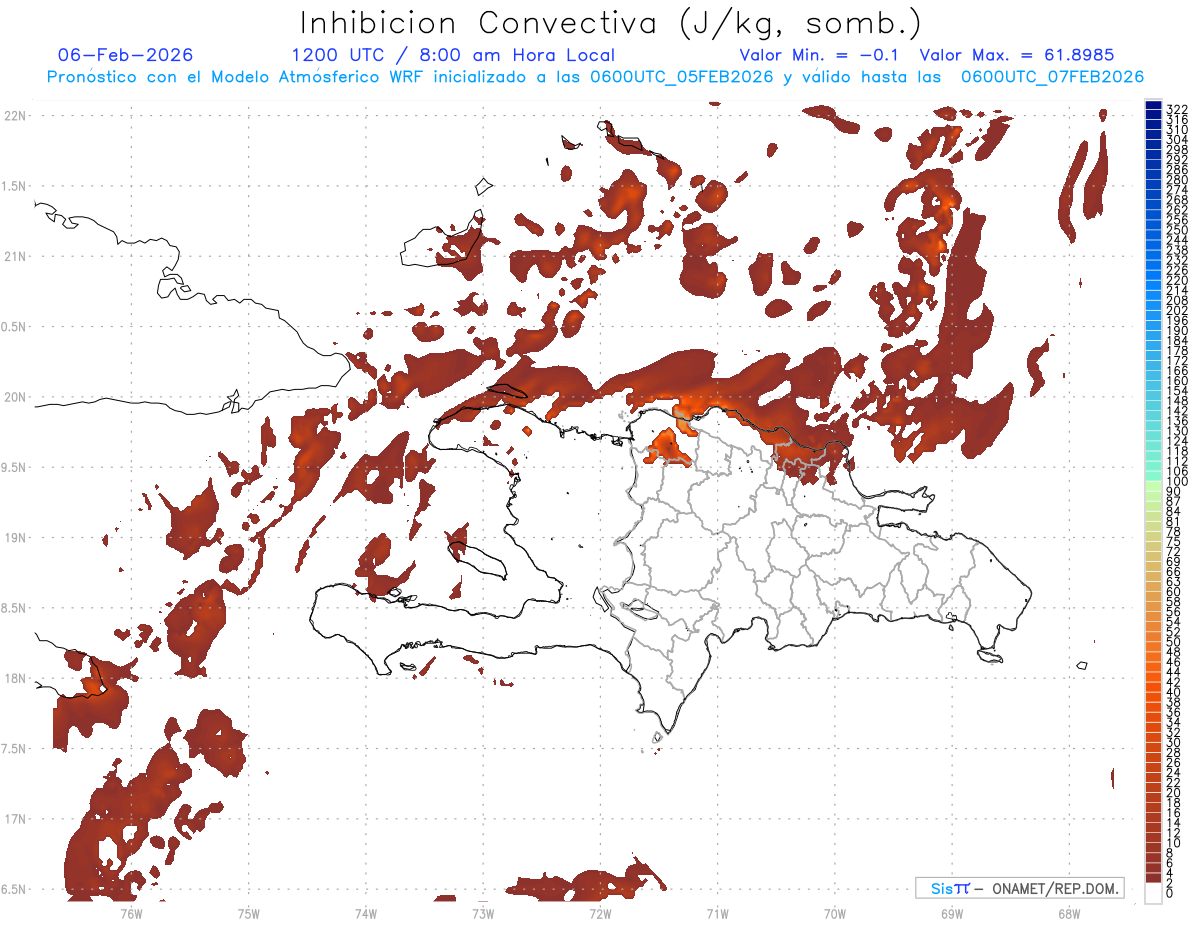Click the "75W" longitude label
Image resolution: width=1200 pixels, height=927 pixels.
(x=248, y=912)
